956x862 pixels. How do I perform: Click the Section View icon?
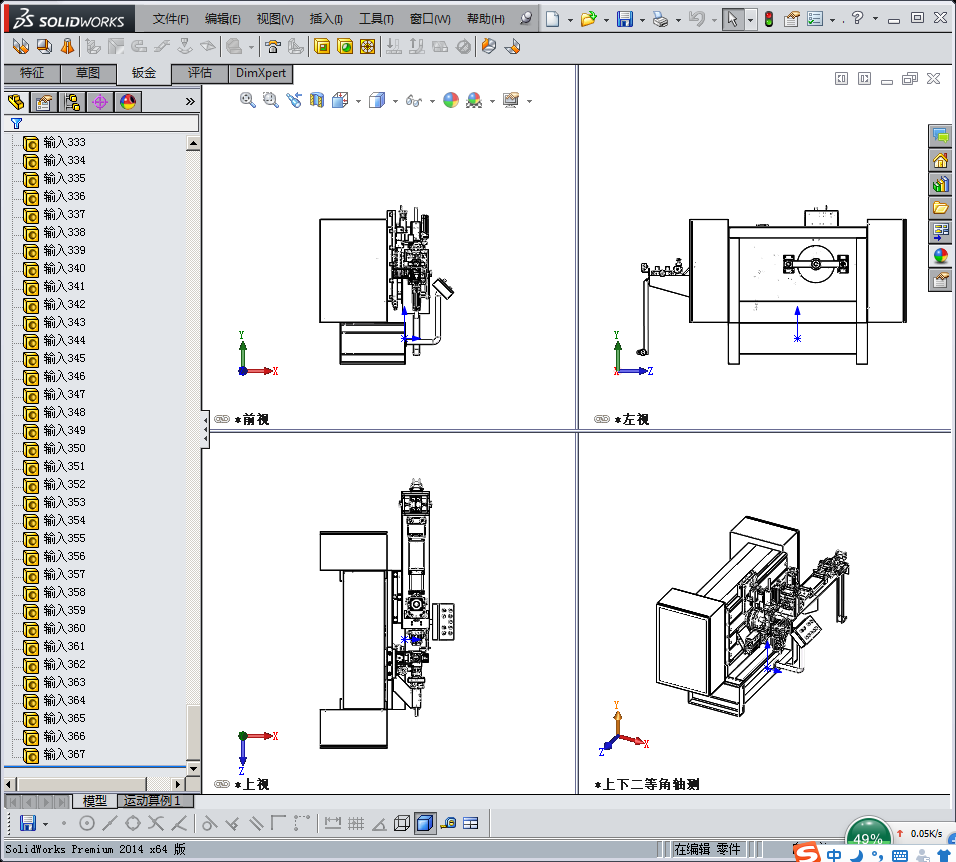(x=317, y=100)
